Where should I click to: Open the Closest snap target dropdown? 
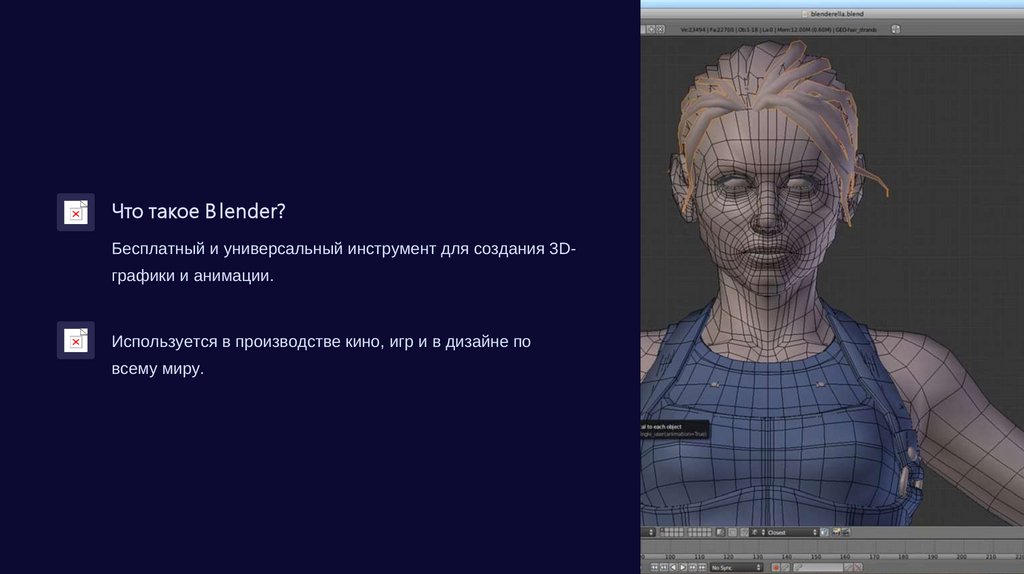coord(790,532)
